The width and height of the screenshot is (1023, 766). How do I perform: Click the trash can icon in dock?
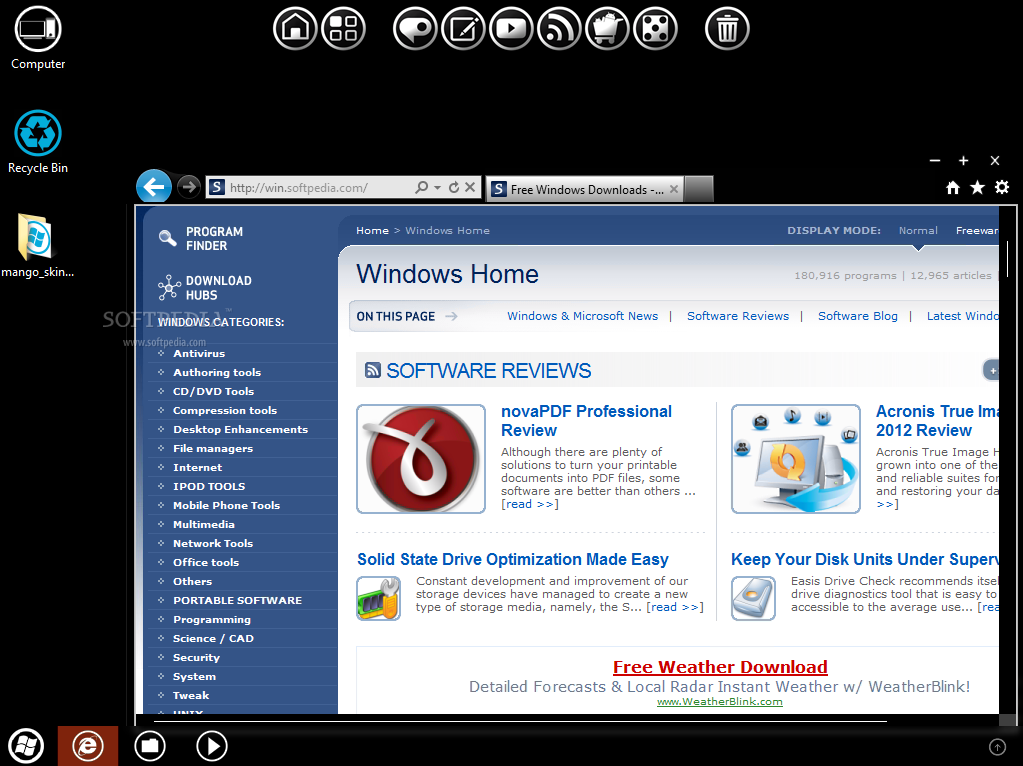tap(727, 28)
